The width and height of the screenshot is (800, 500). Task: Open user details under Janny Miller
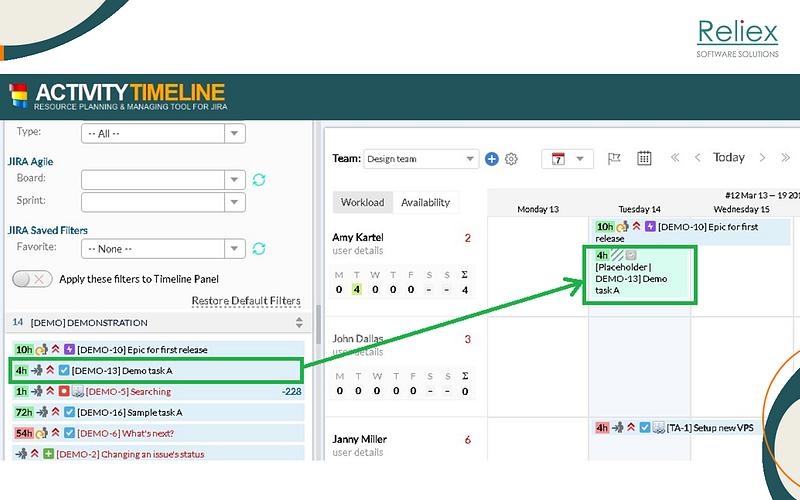[358, 452]
